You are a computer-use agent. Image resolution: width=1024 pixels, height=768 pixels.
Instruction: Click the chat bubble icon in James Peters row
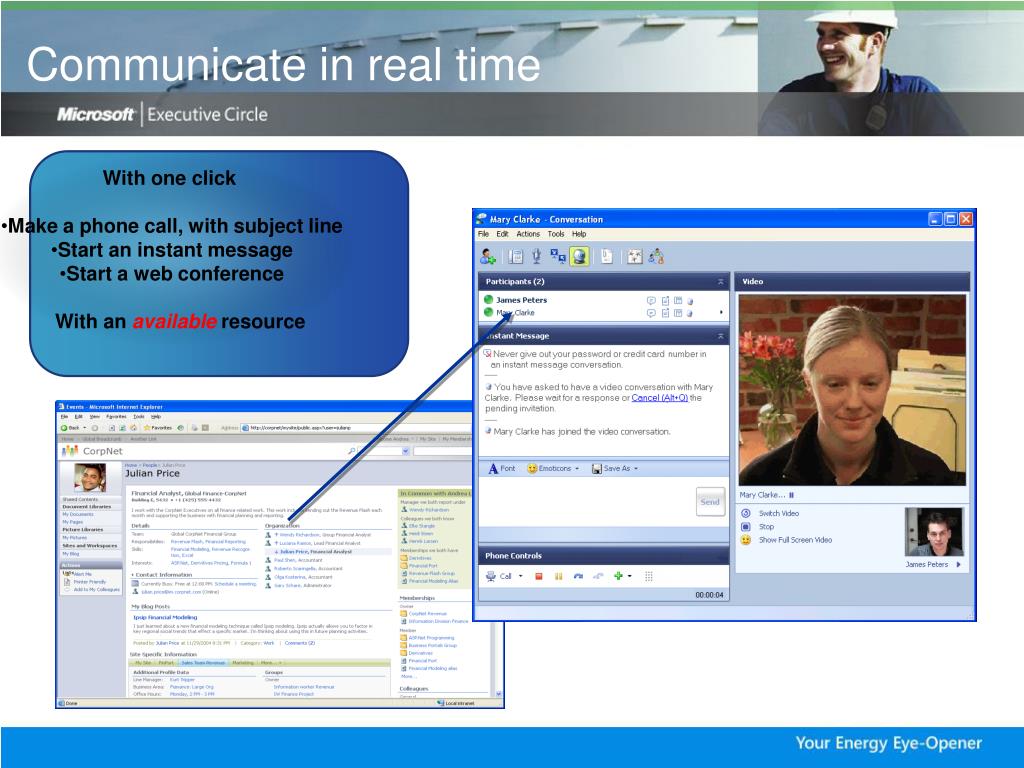pyautogui.click(x=651, y=300)
